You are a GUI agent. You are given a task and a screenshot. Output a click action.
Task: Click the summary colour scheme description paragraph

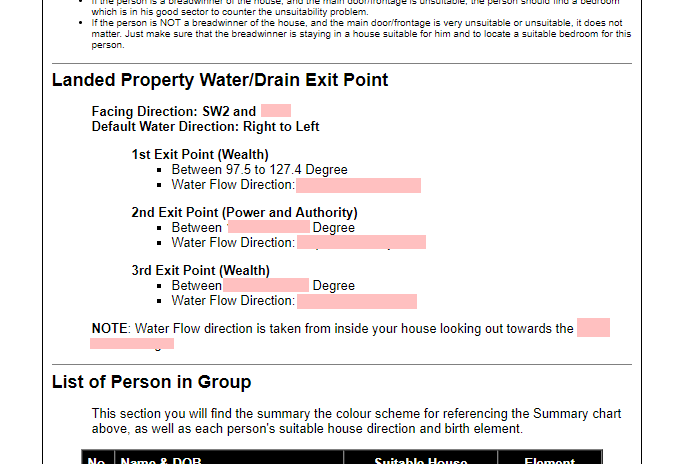tap(358, 421)
